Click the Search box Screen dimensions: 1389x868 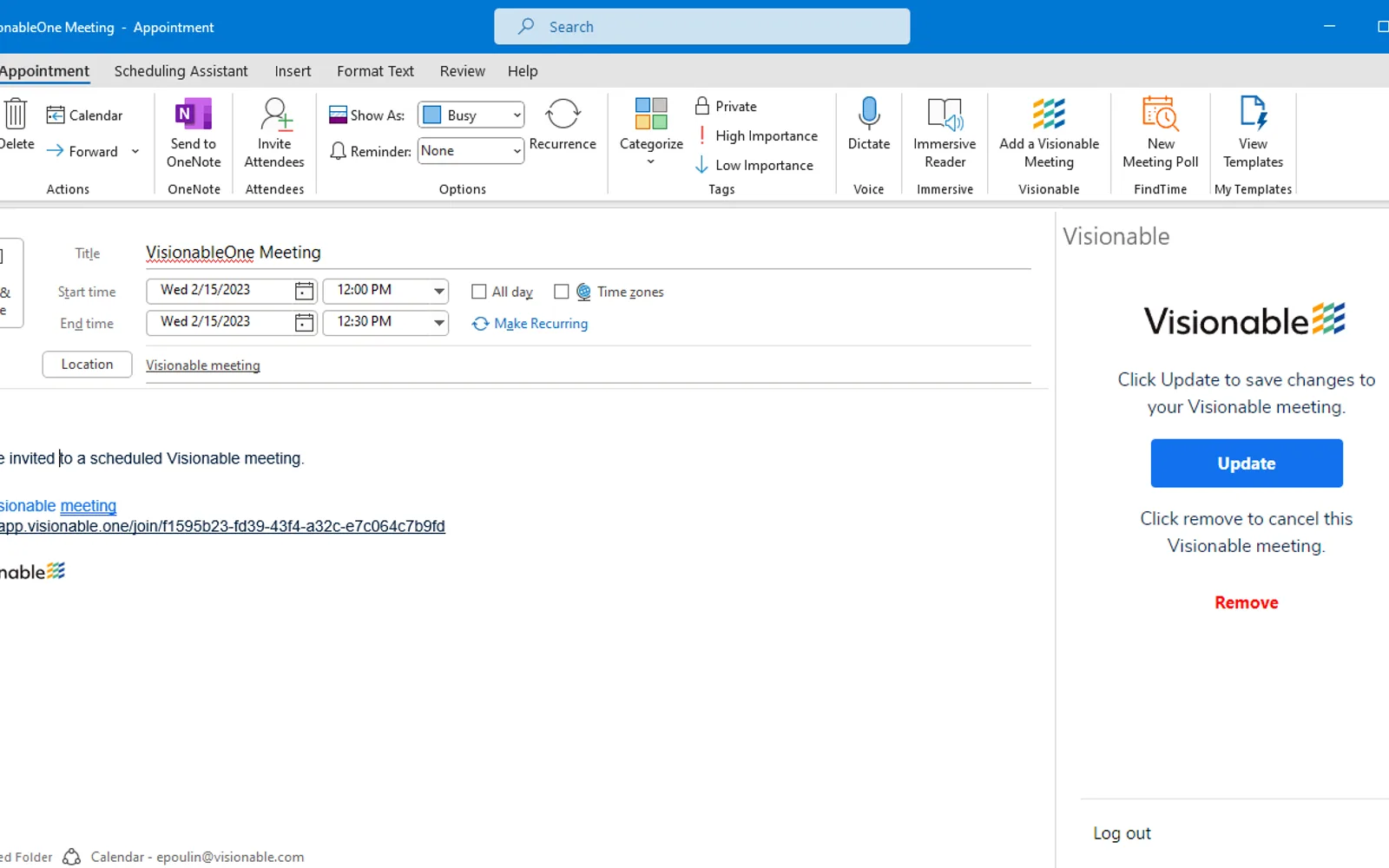click(701, 27)
